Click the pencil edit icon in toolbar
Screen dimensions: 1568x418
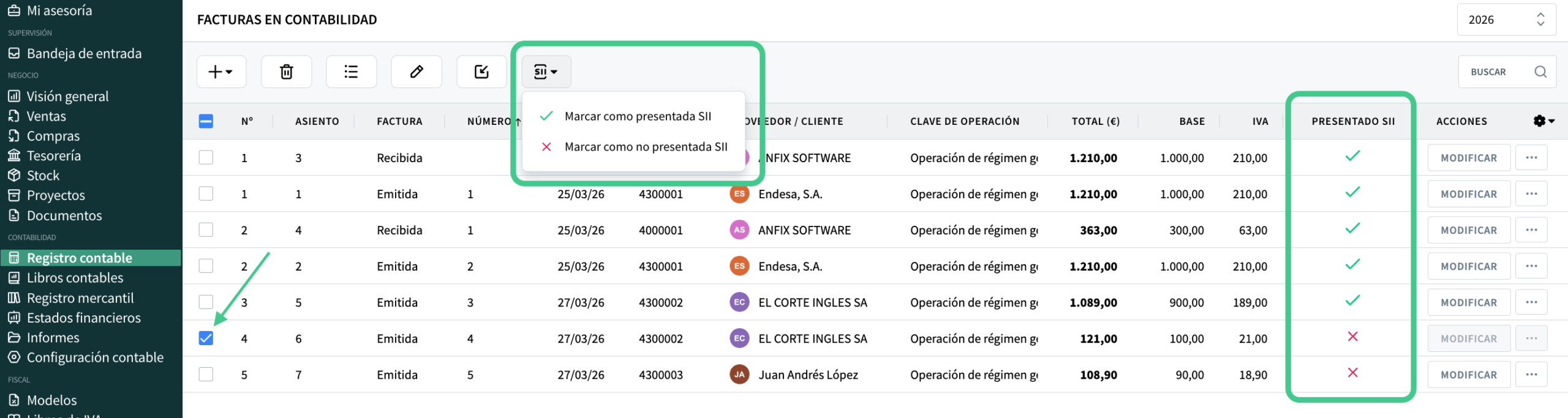point(417,72)
